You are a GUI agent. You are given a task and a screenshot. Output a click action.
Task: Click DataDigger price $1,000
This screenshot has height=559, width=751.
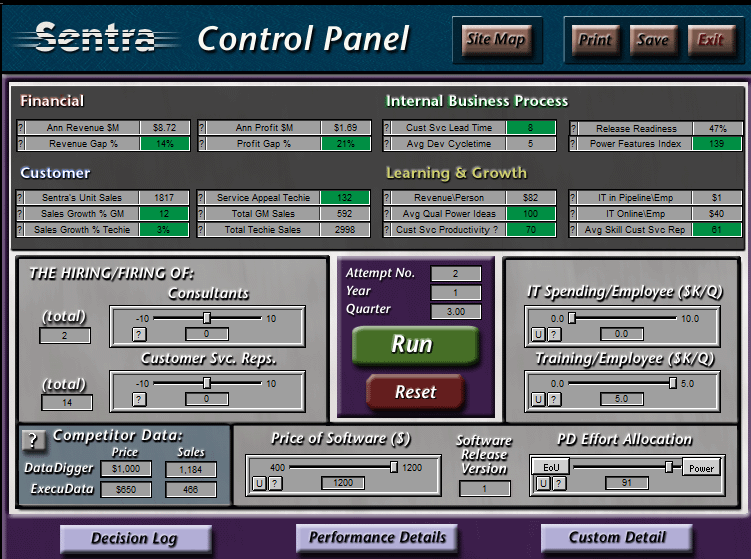(x=126, y=469)
